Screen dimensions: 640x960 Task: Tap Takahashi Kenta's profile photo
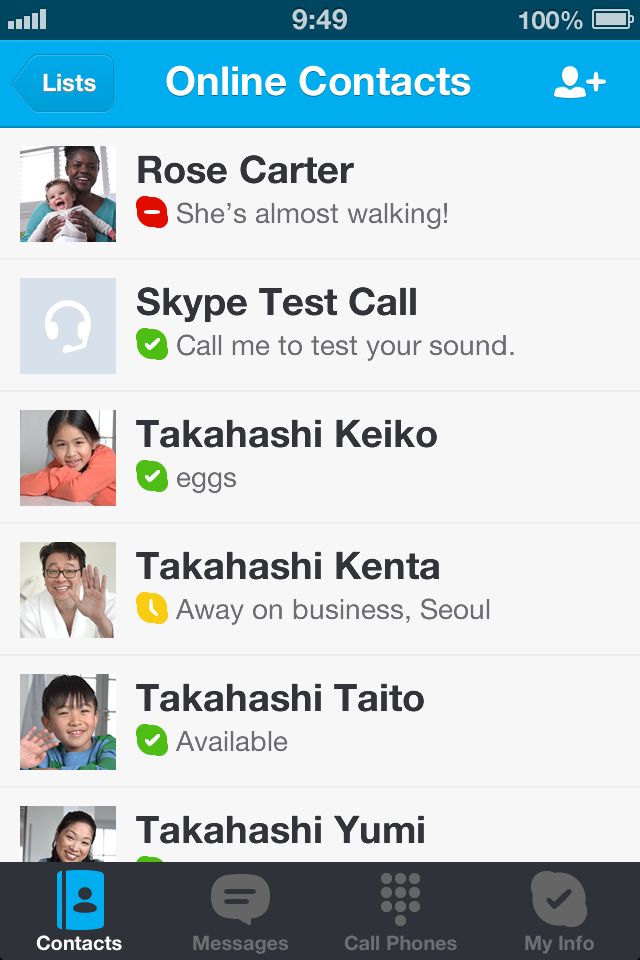tap(68, 590)
